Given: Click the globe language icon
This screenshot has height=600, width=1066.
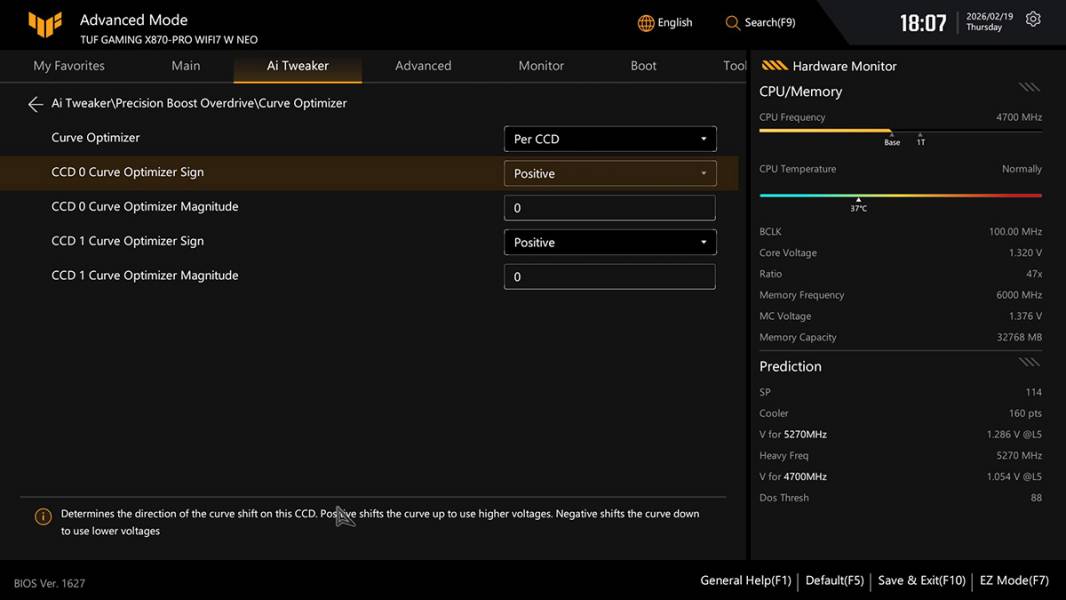Looking at the screenshot, I should point(646,23).
